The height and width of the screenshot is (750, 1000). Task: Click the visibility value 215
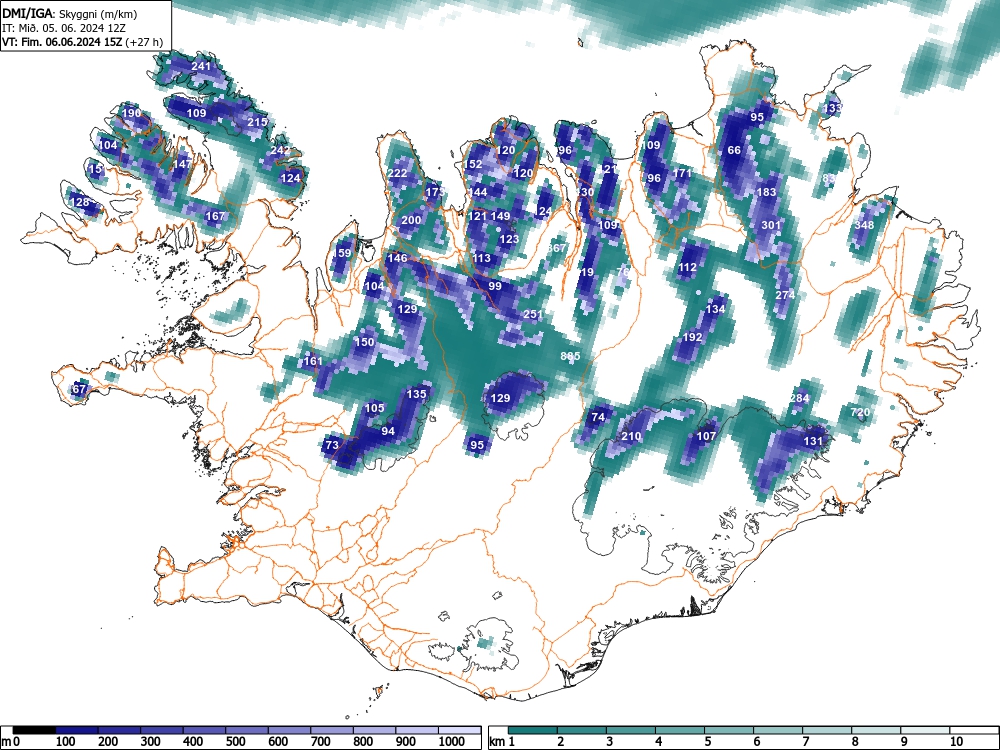[258, 122]
